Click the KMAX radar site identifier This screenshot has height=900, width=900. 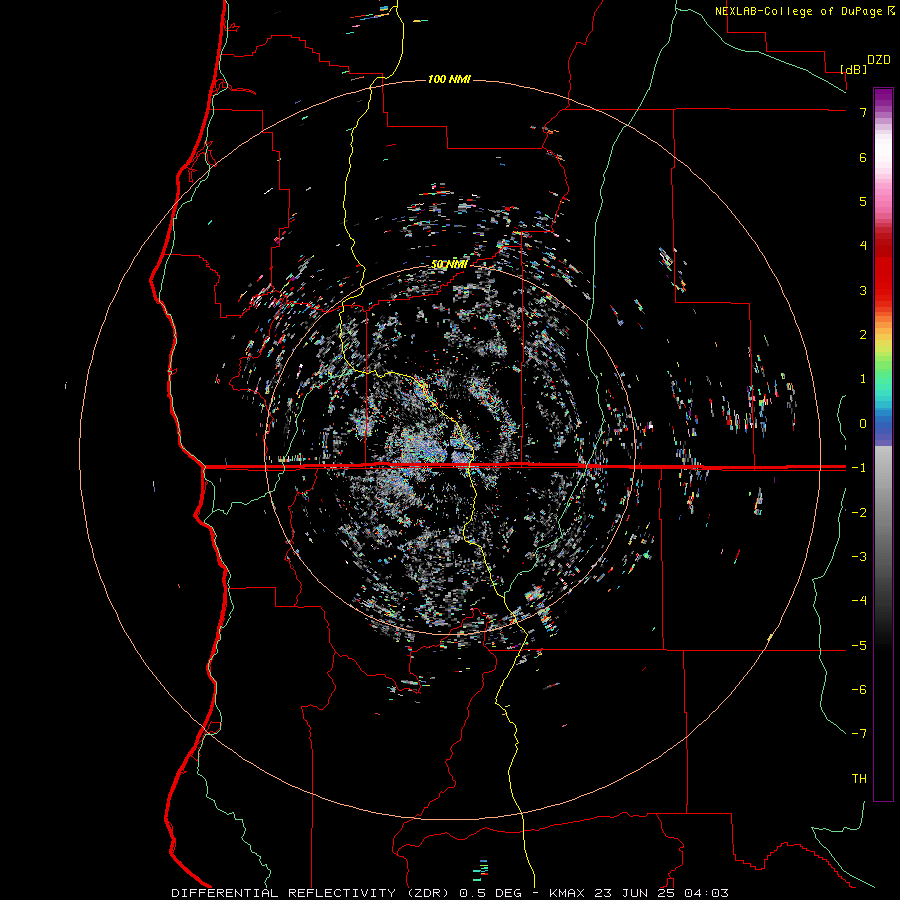[567, 893]
